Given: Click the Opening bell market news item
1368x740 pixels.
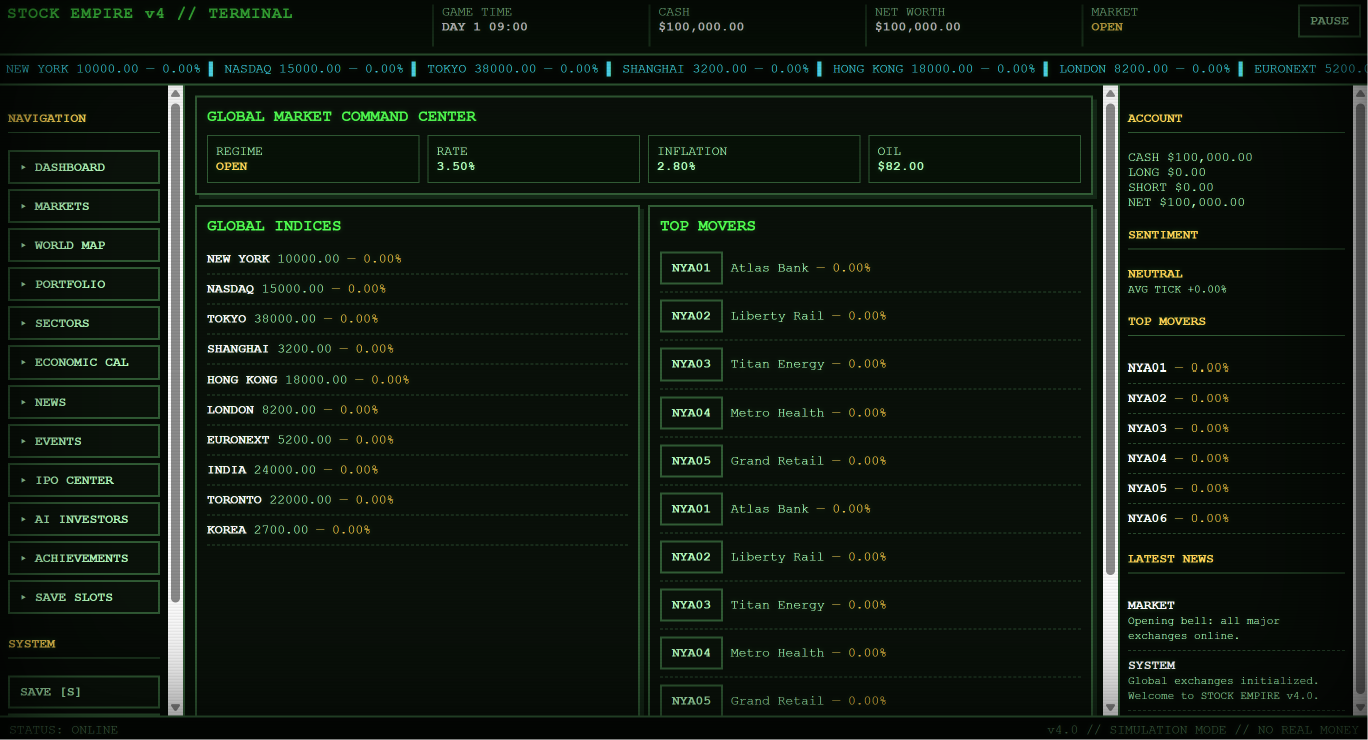Looking at the screenshot, I should (1236, 621).
